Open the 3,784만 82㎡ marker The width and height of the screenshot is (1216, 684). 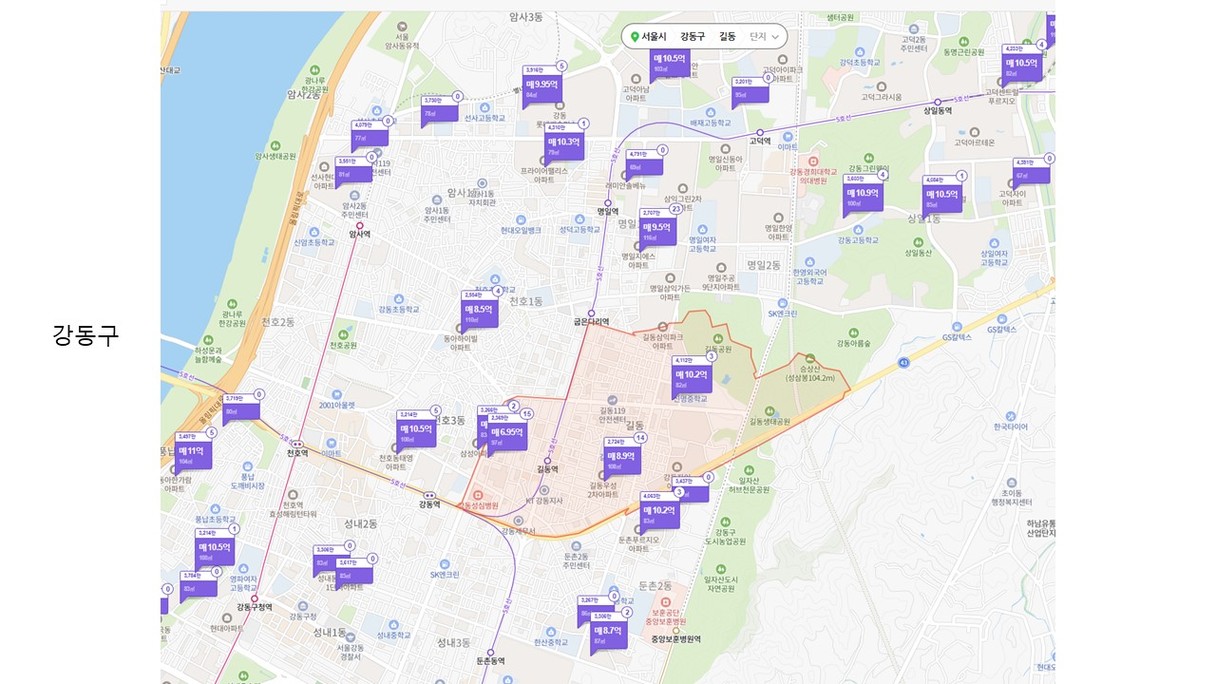tap(198, 586)
